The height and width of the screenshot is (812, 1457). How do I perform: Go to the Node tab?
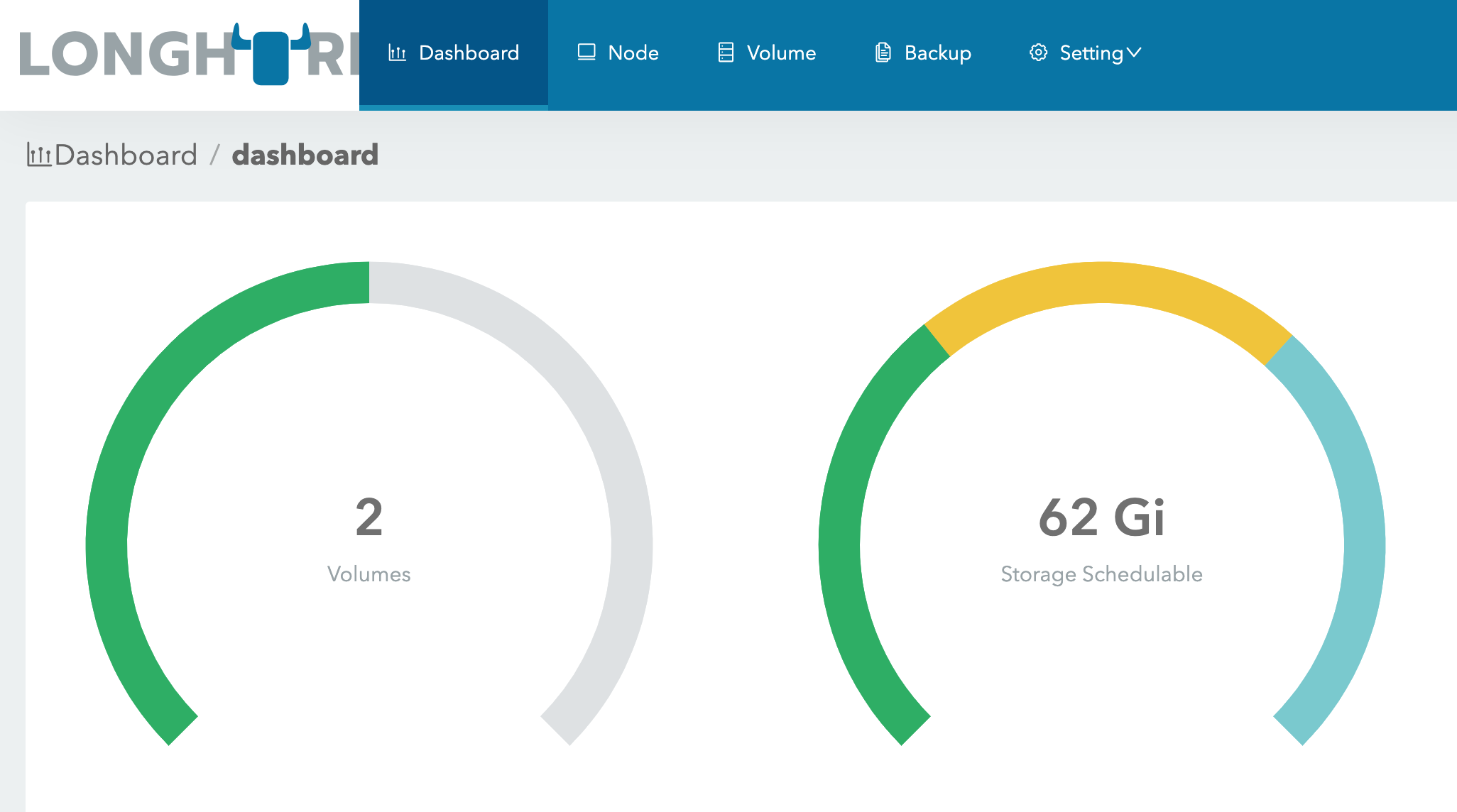(x=633, y=53)
